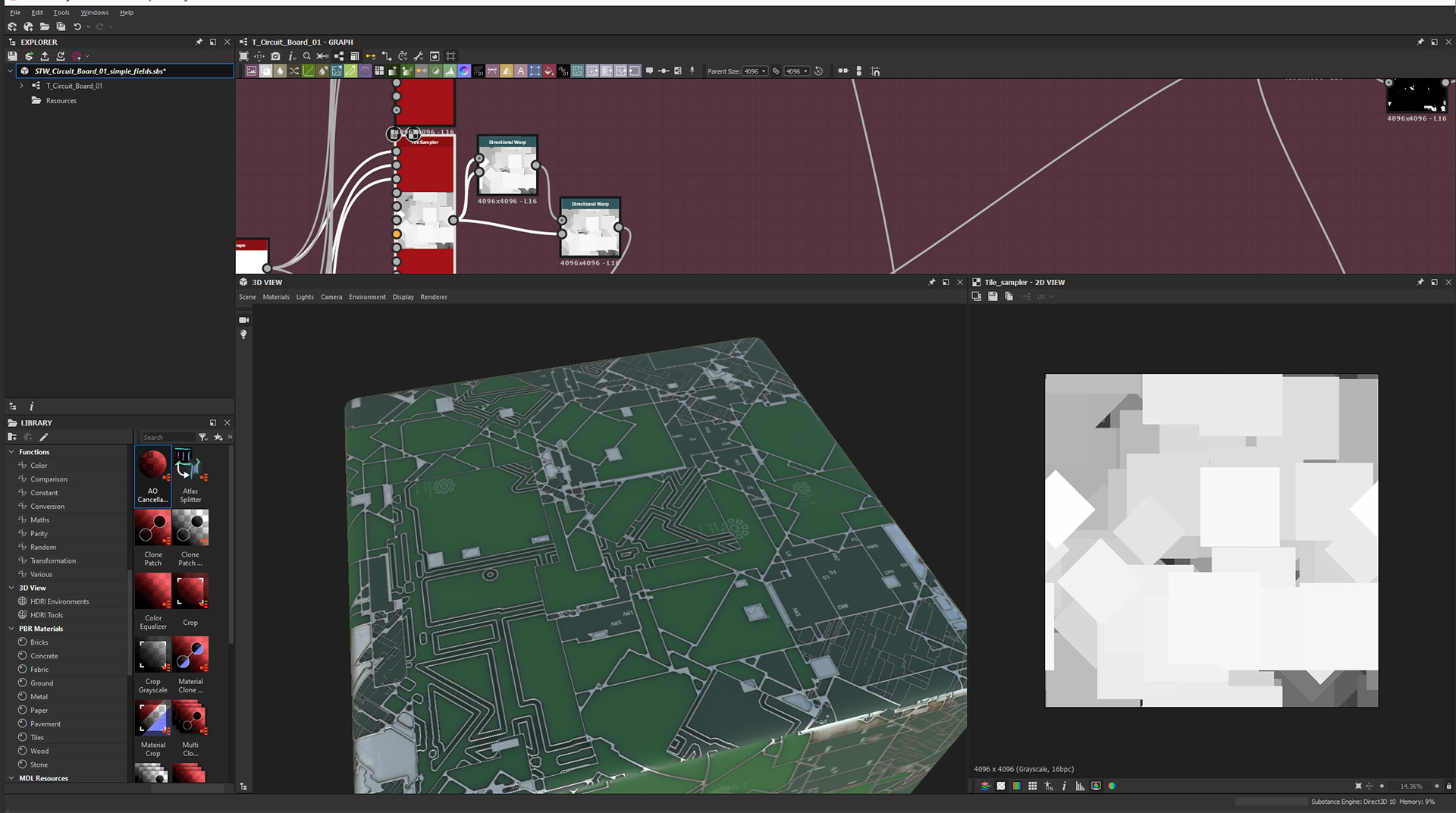Screen dimensions: 1456x813
Task: Select Resources folder in Explorer
Action: [61, 101]
